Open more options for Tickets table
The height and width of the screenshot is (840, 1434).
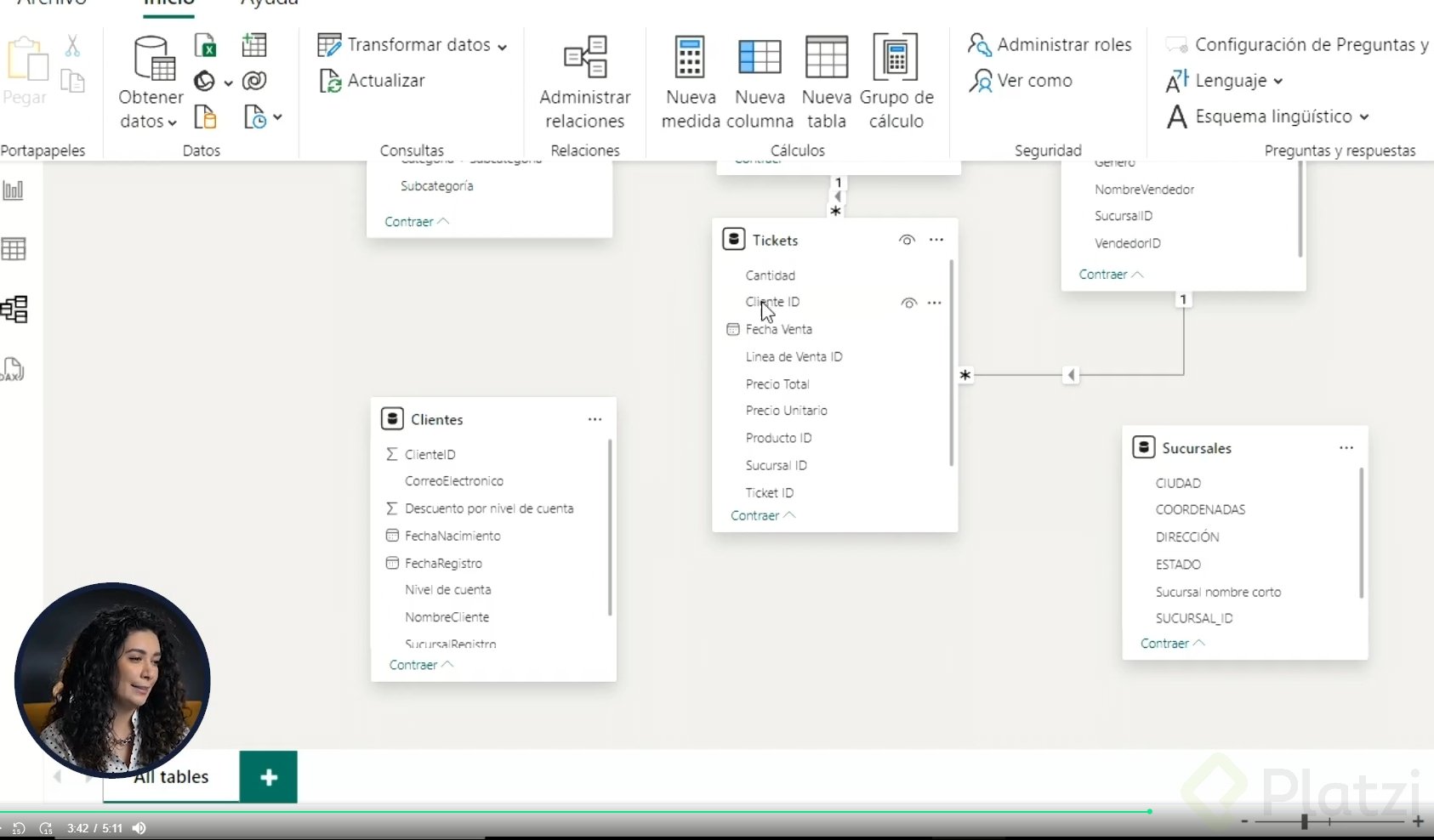936,240
